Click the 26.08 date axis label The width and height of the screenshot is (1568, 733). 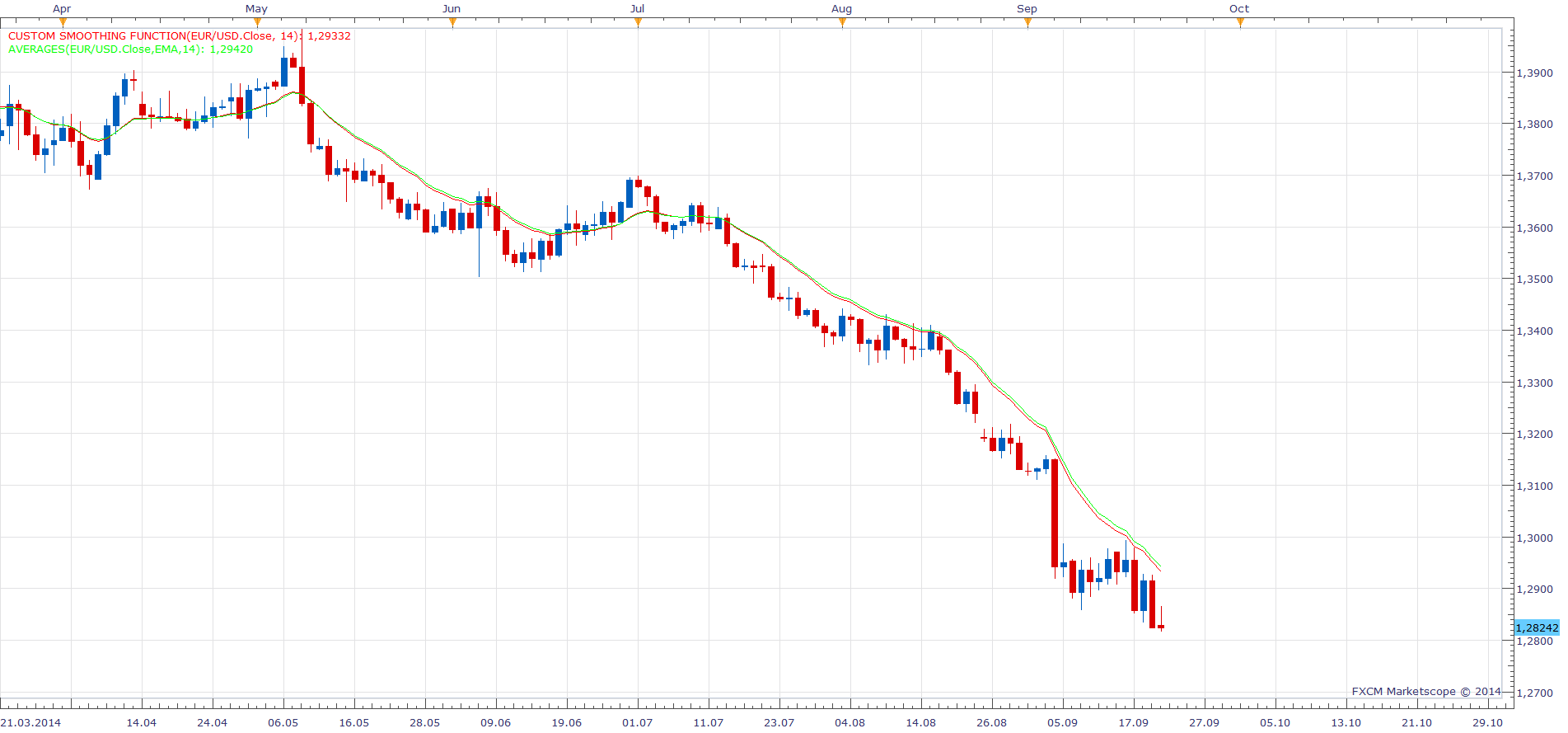point(992,722)
